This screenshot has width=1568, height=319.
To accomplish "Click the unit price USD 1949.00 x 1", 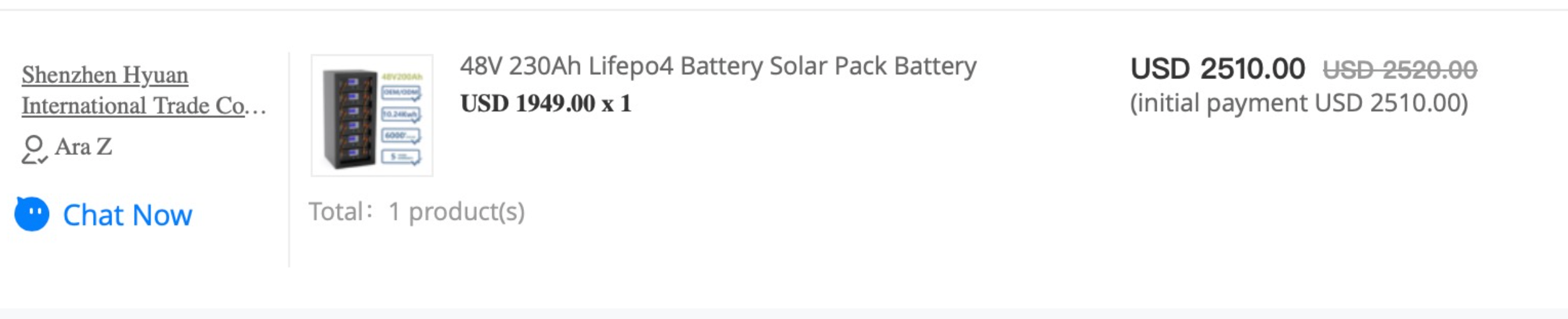I will 546,103.
